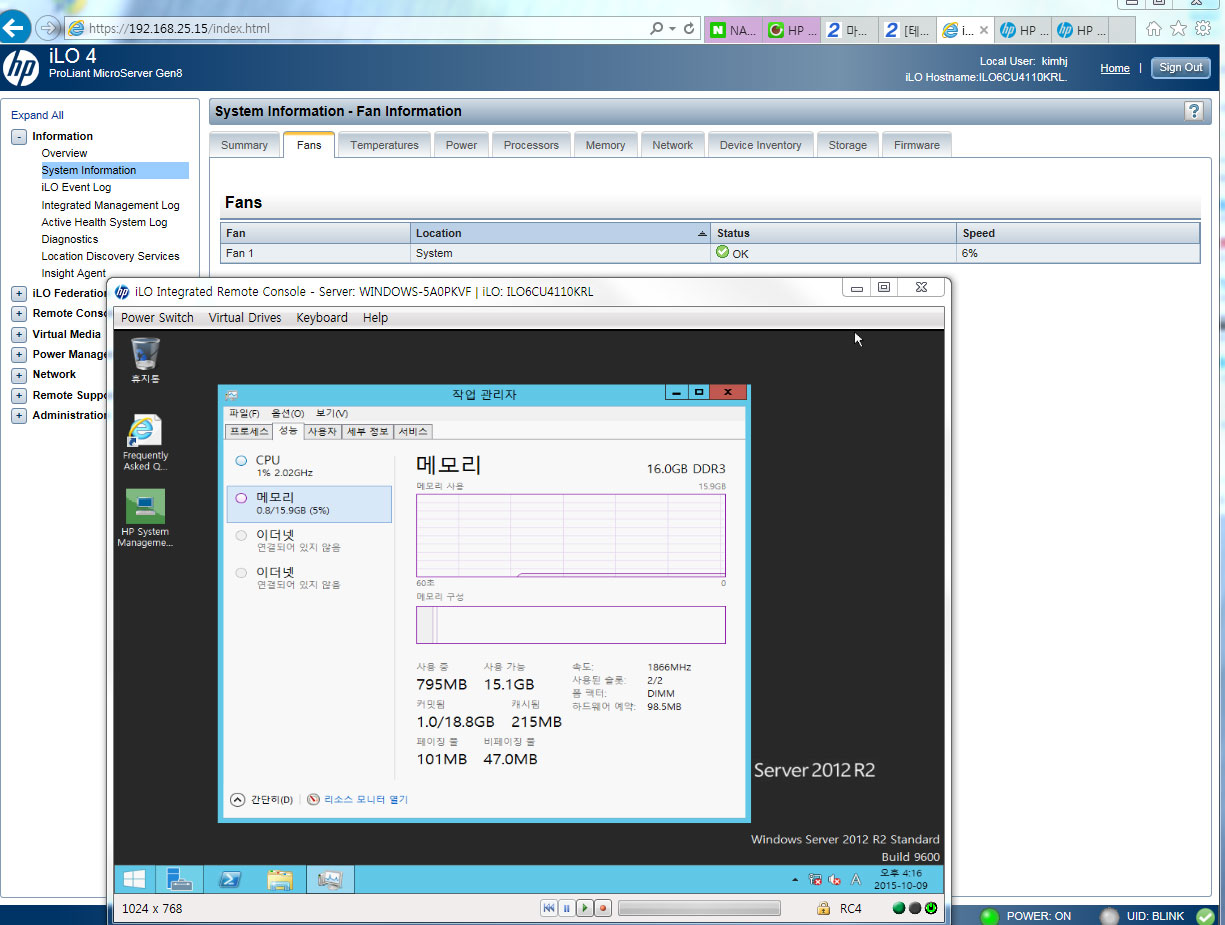
Task: Click the Sign Out button
Action: pyautogui.click(x=1180, y=68)
